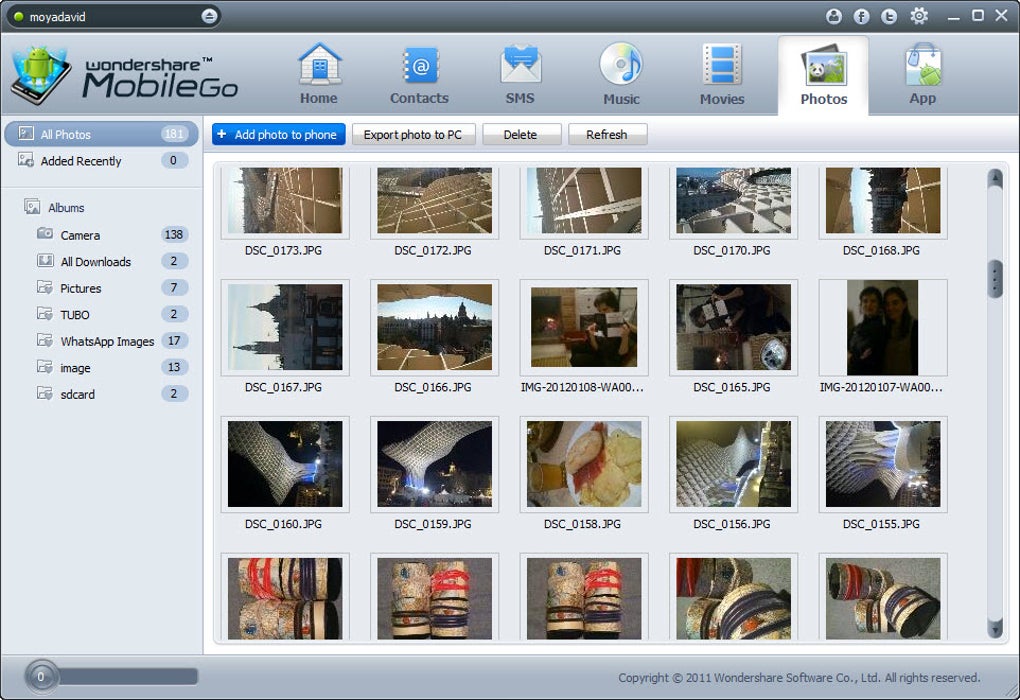Viewport: 1020px width, 700px height.
Task: Select thumbnail DSC_0172.JPG
Action: coord(435,200)
